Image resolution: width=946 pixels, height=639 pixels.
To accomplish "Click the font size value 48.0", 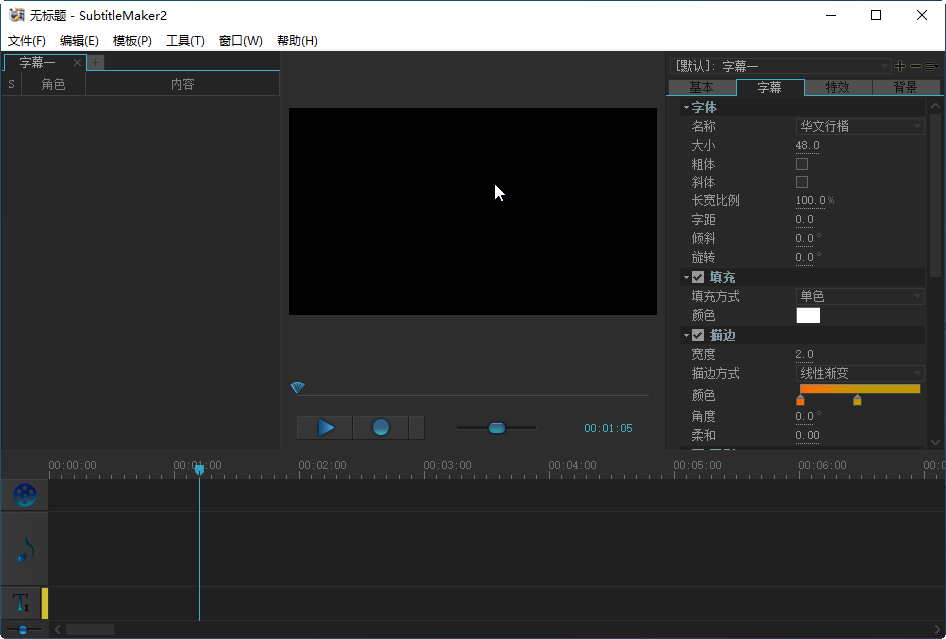I will pos(807,145).
